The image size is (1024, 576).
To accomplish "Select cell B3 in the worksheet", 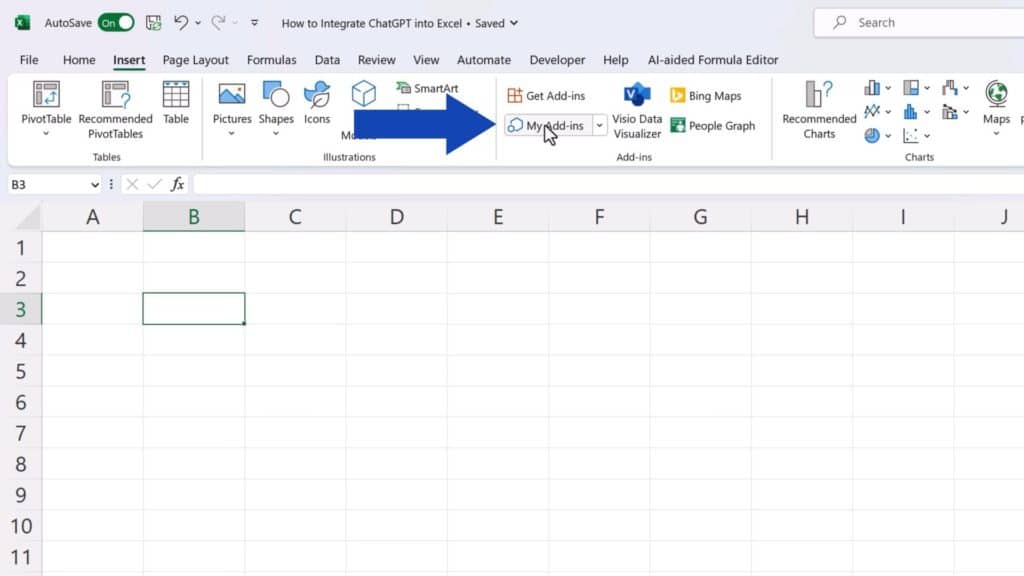I will [x=194, y=309].
